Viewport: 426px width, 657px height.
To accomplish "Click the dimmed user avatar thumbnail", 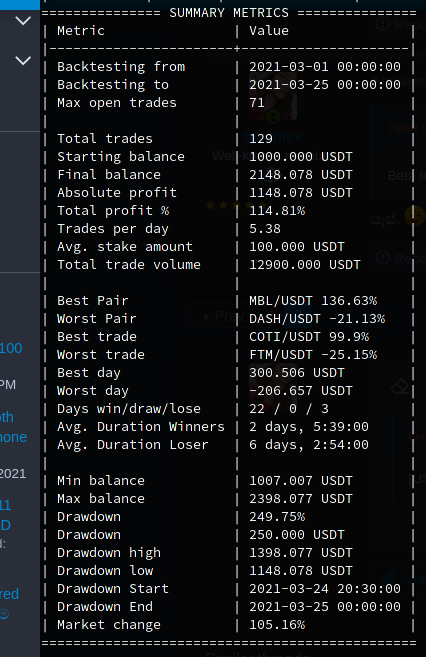I will click(x=273, y=96).
